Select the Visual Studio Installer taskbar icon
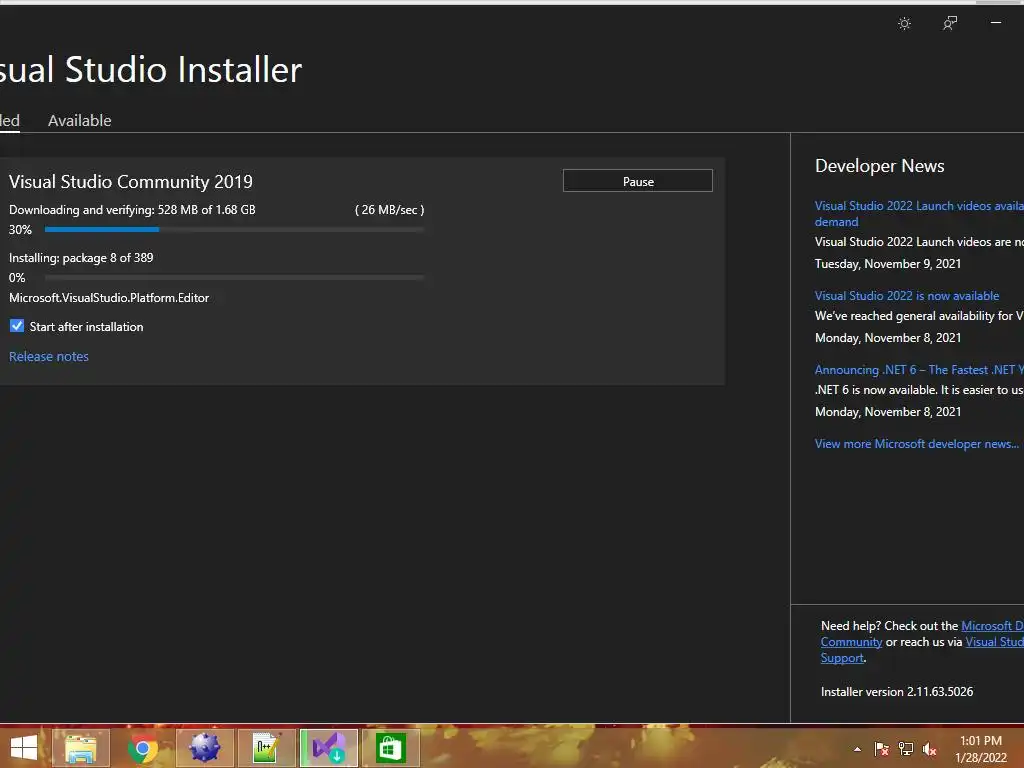 328,748
